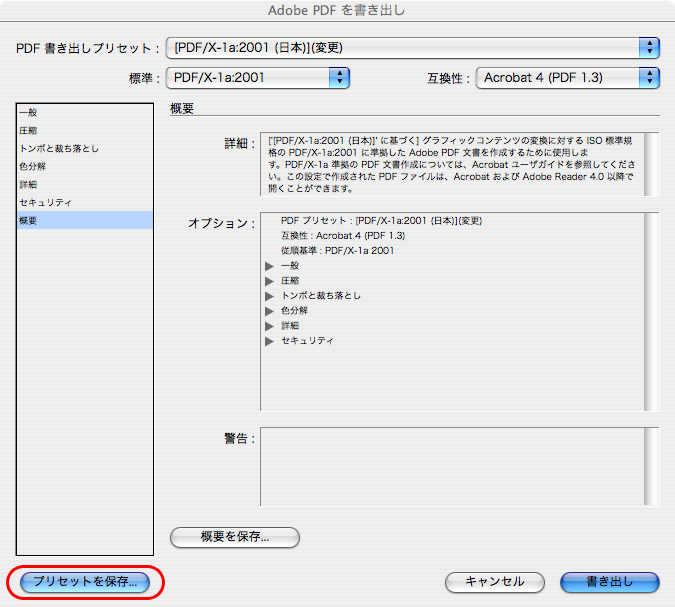
Task: Click the オプション list scrollbar
Action: [x=651, y=312]
